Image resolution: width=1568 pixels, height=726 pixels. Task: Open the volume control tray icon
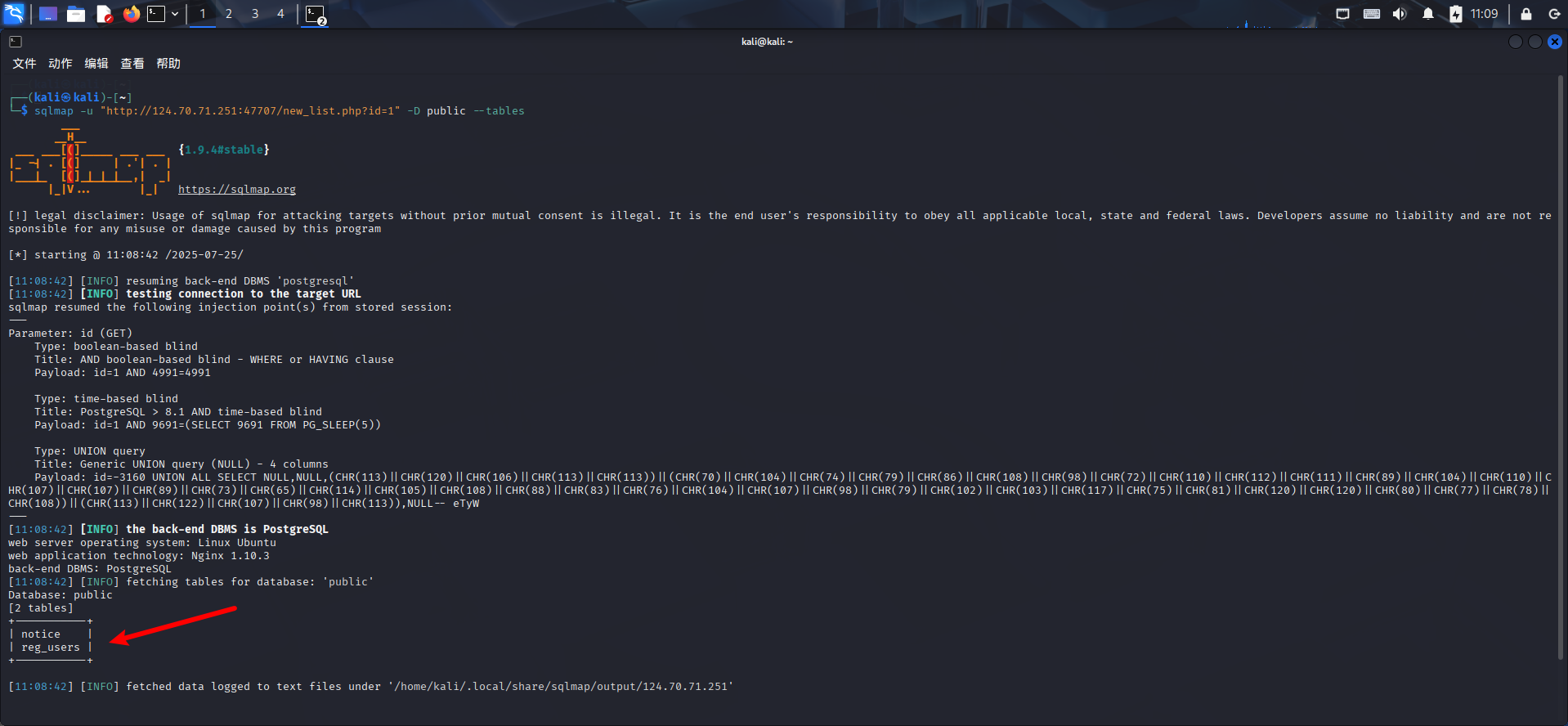1400,14
